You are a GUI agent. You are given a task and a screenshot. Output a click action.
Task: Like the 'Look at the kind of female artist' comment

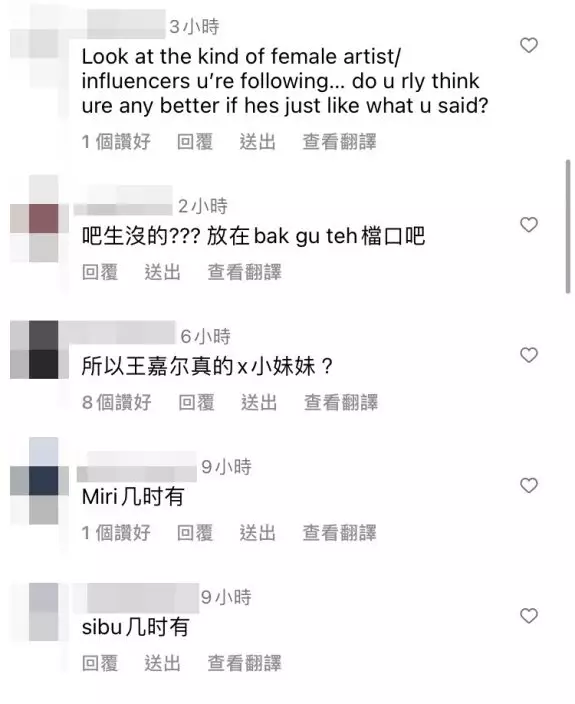click(529, 45)
